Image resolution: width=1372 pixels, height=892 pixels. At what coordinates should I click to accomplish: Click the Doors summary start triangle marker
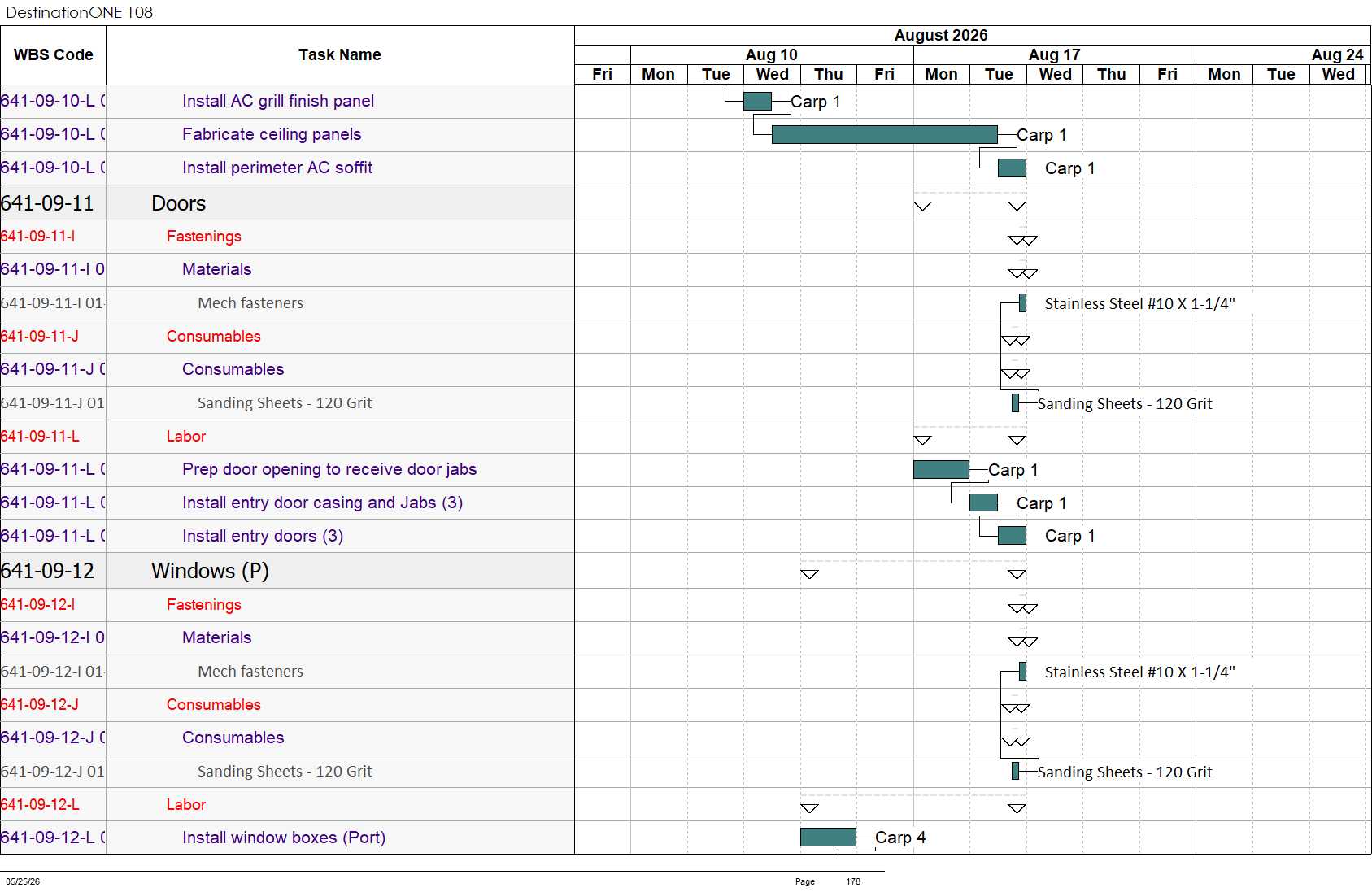[x=922, y=206]
